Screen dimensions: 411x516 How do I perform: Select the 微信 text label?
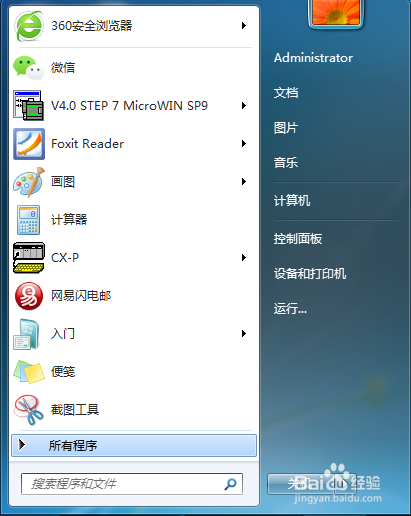(x=63, y=68)
